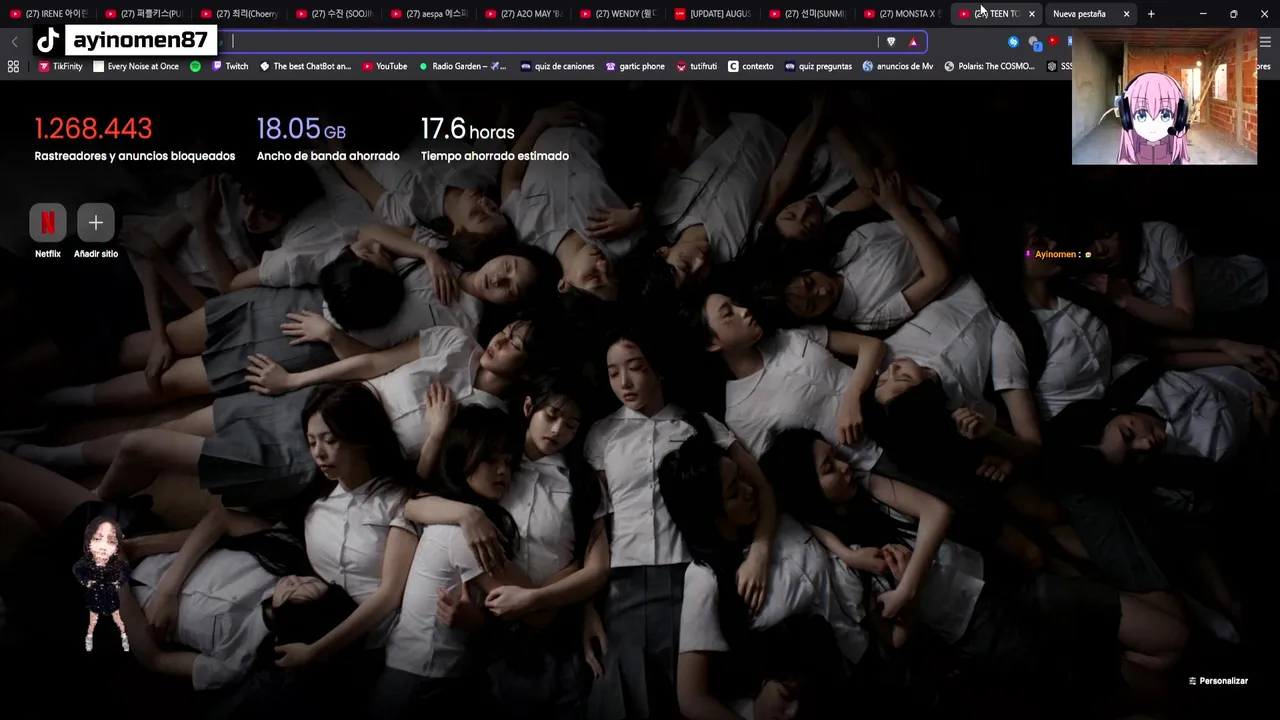This screenshot has width=1280, height=720.
Task: Switch to the 퍼플키스 YouTube tab
Action: pyautogui.click(x=144, y=14)
